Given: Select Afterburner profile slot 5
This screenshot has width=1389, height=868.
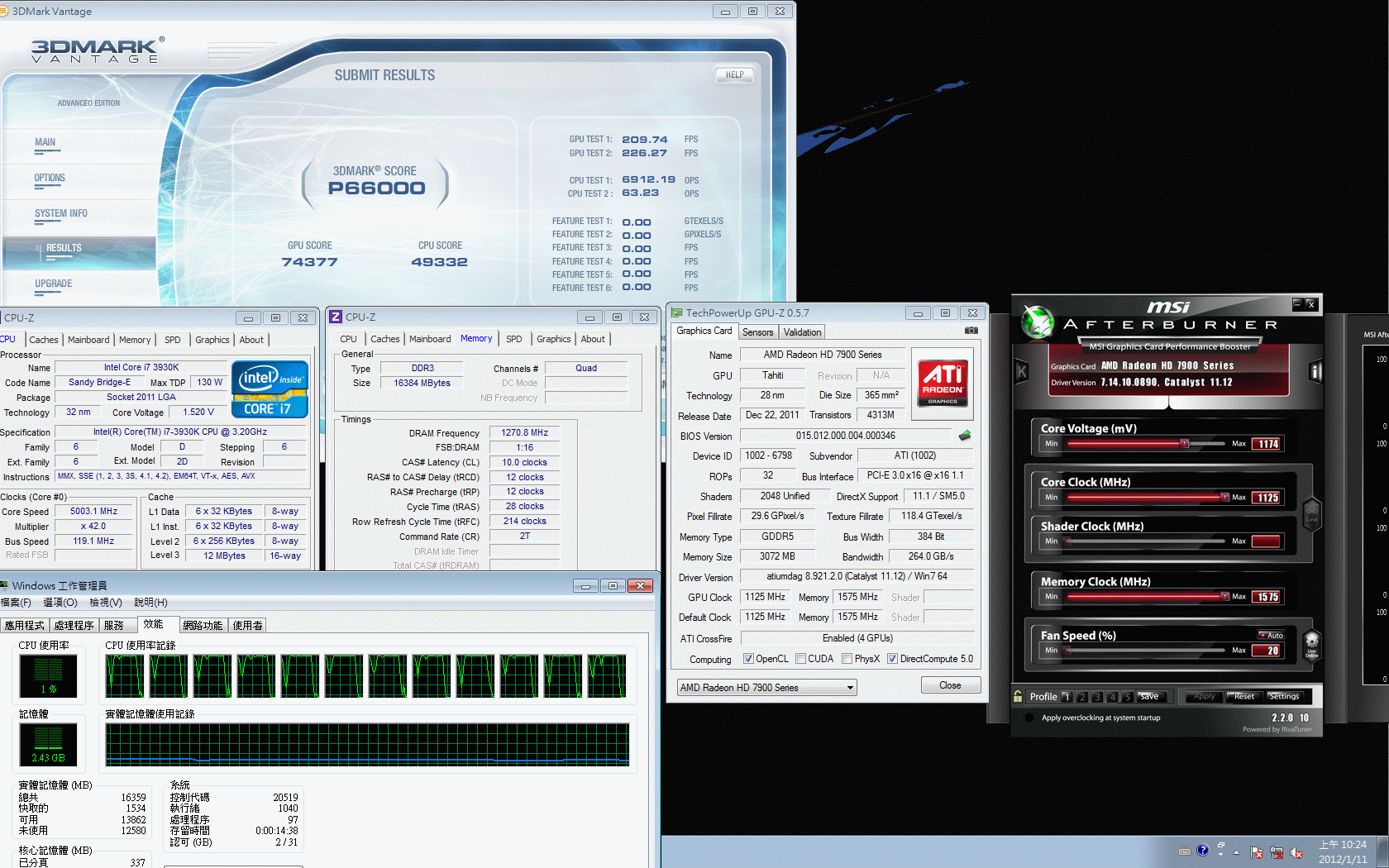Looking at the screenshot, I should (1127, 697).
